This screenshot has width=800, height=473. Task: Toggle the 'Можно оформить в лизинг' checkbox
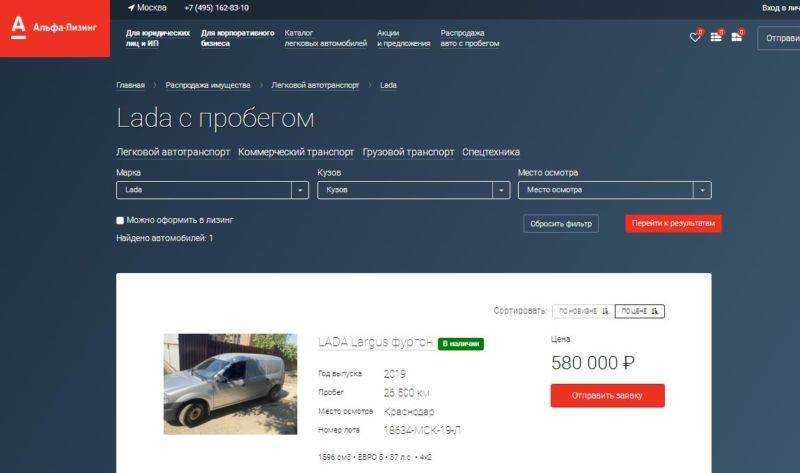[120, 220]
